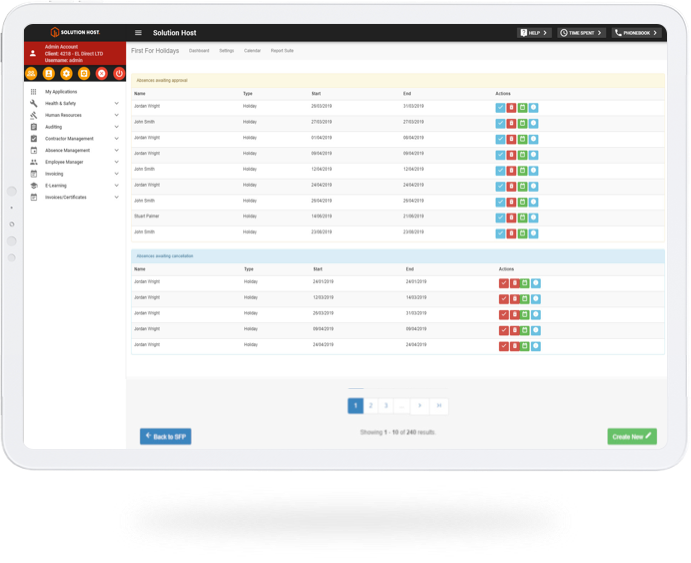Click red delete icon for Stuart Palmer's absence
This screenshot has width=691, height=563.
tap(511, 218)
